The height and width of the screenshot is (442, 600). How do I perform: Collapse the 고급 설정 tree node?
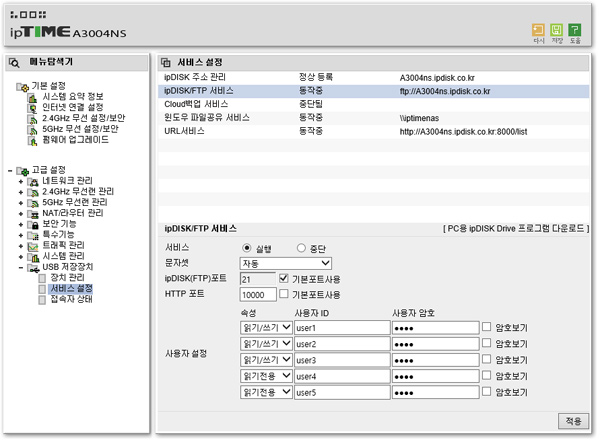pos(10,171)
